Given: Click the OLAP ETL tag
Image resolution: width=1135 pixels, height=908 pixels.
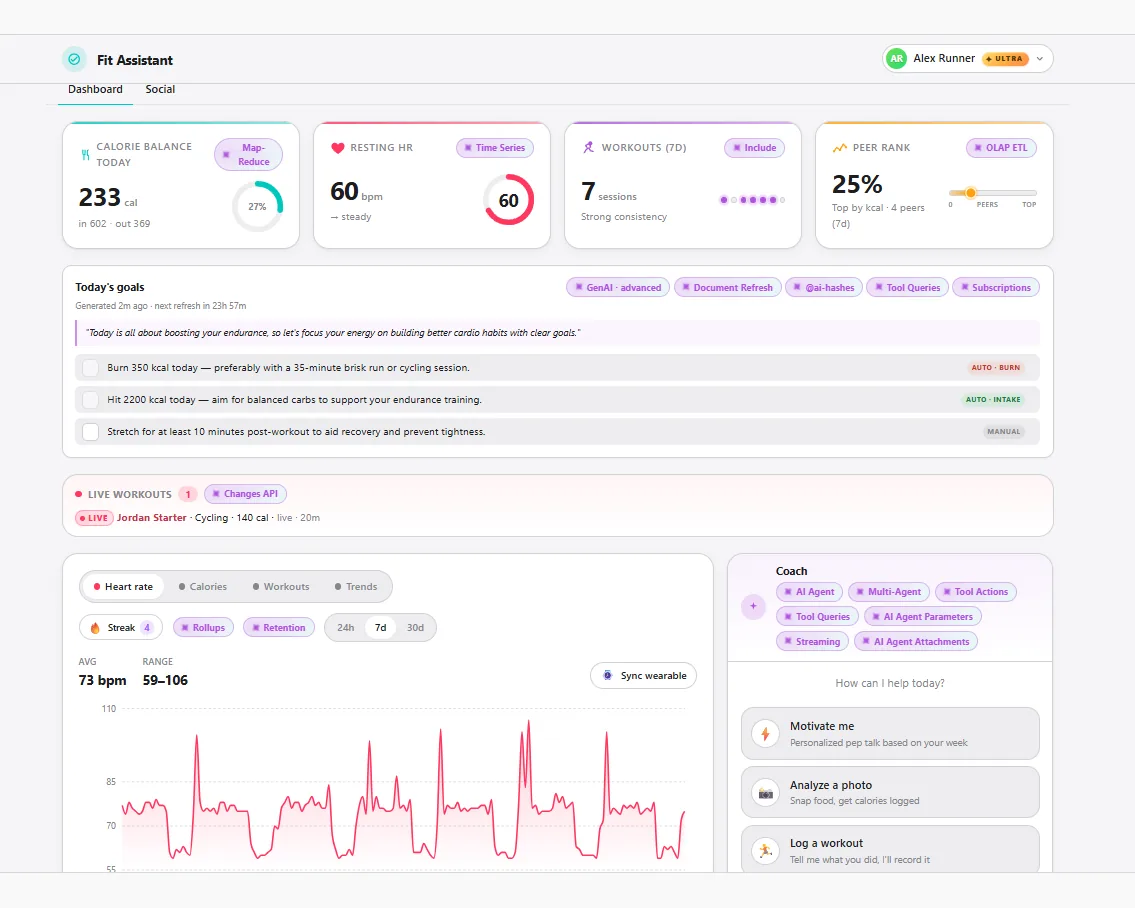Looking at the screenshot, I should (x=1001, y=148).
